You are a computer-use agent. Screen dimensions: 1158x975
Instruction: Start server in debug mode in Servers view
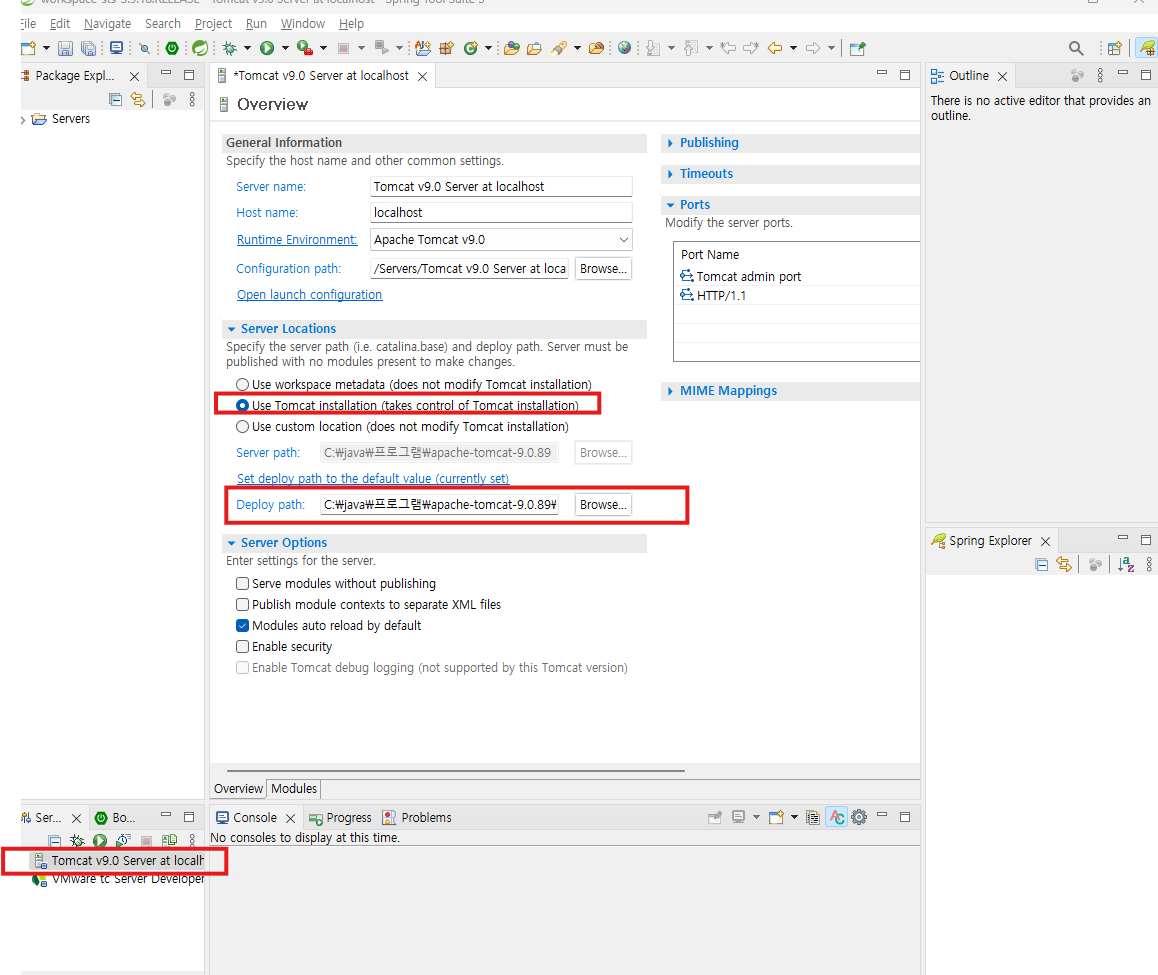click(x=77, y=841)
